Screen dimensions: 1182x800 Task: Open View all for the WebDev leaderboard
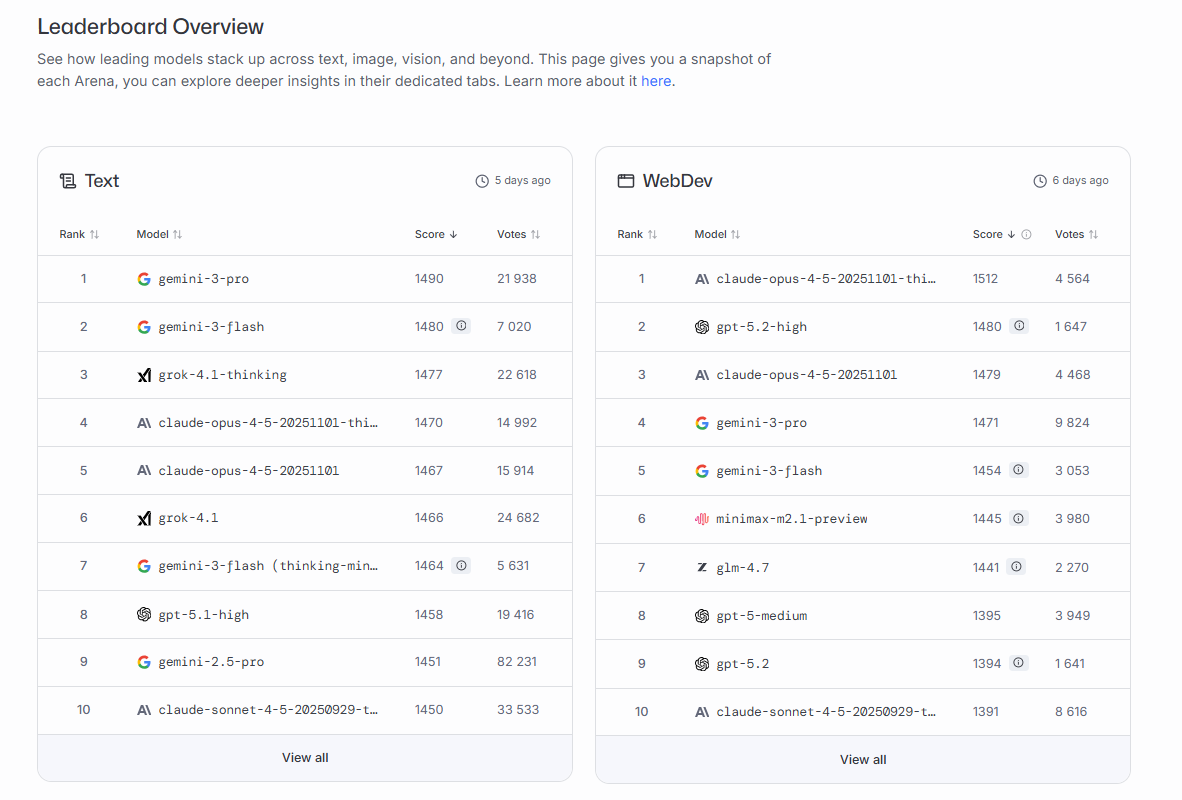click(x=863, y=759)
